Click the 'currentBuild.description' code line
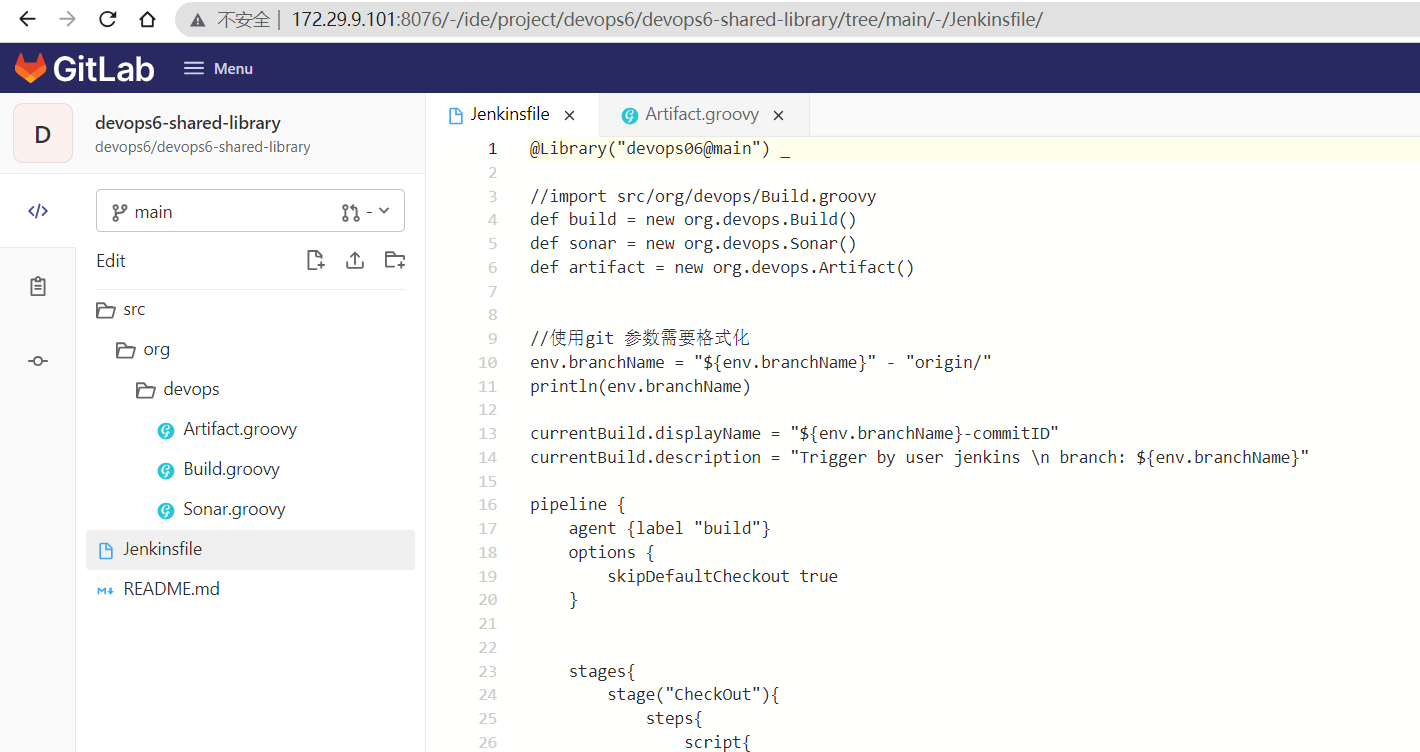This screenshot has width=1420, height=752. pyautogui.click(x=919, y=457)
